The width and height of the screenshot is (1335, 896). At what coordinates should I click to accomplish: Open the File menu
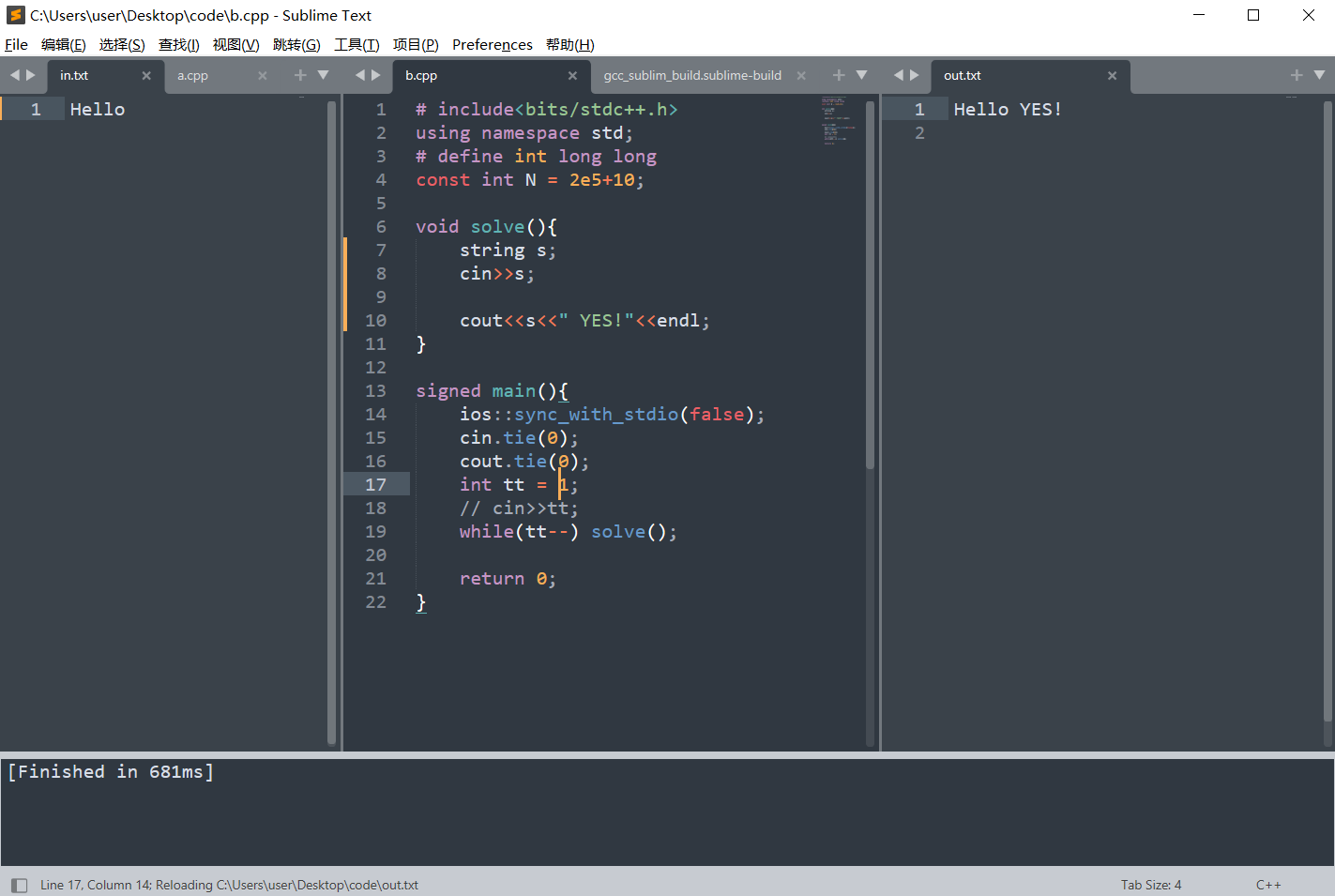tap(16, 45)
